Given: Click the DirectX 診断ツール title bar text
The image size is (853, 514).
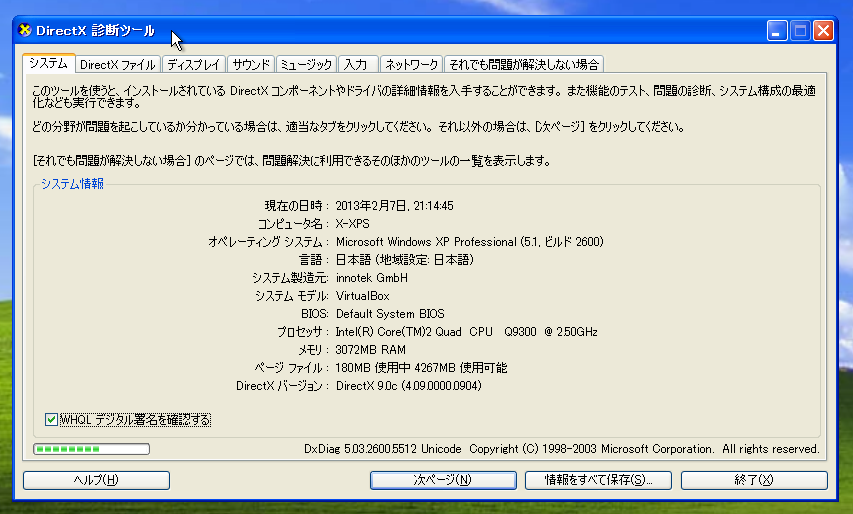Looking at the screenshot, I should [95, 31].
